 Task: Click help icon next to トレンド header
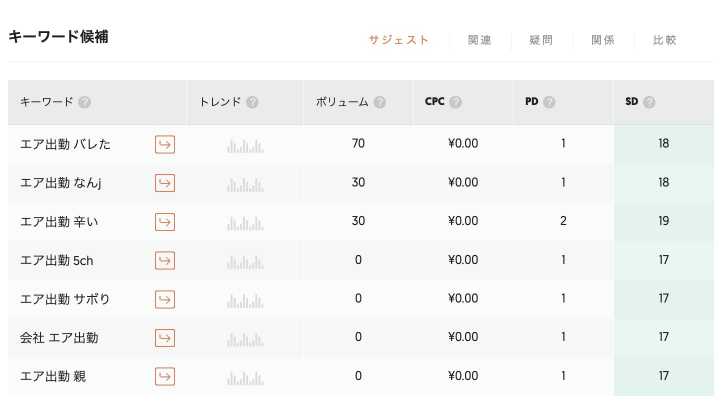(252, 102)
